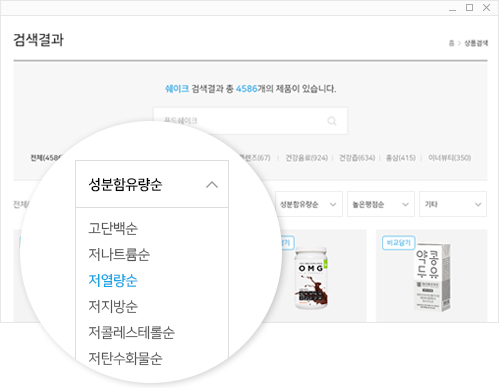The width and height of the screenshot is (499, 388).
Task: Select 저지방순 sort option
Action: click(x=113, y=306)
